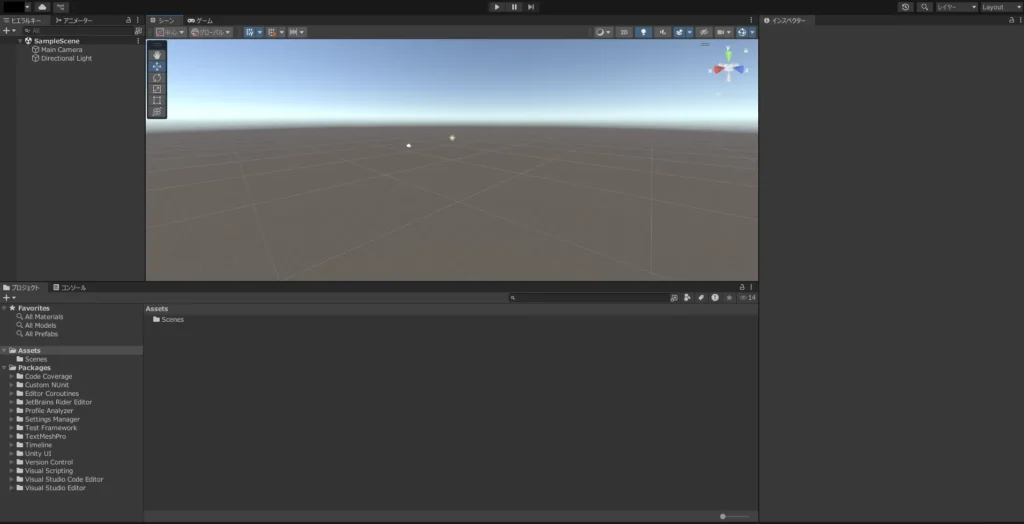Open Project panel kebab menu
Image resolution: width=1024 pixels, height=524 pixels.
(x=751, y=287)
